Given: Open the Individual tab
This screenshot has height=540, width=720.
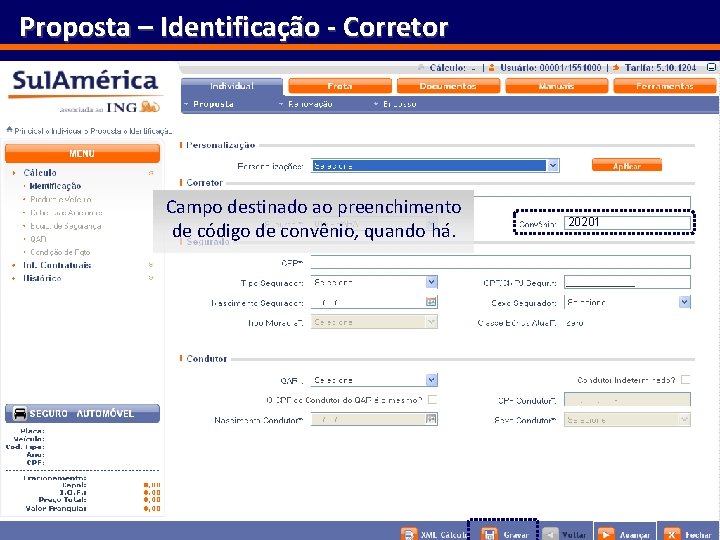Looking at the screenshot, I should click(x=232, y=86).
